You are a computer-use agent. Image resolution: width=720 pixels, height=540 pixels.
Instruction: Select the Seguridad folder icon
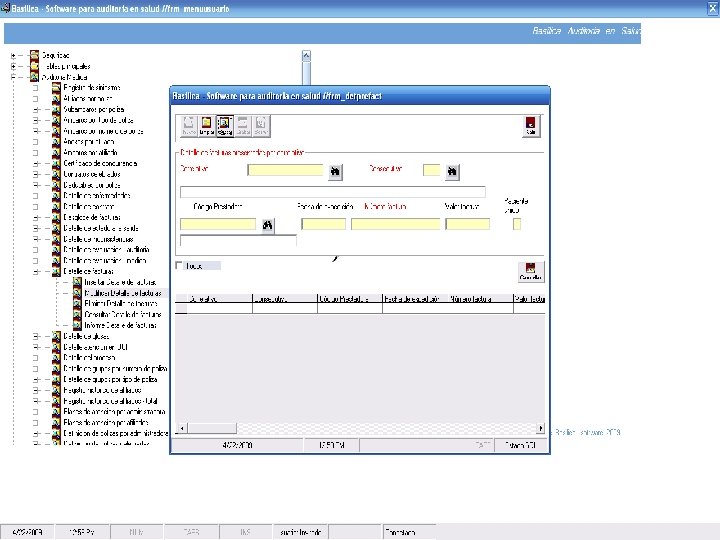tap(34, 55)
